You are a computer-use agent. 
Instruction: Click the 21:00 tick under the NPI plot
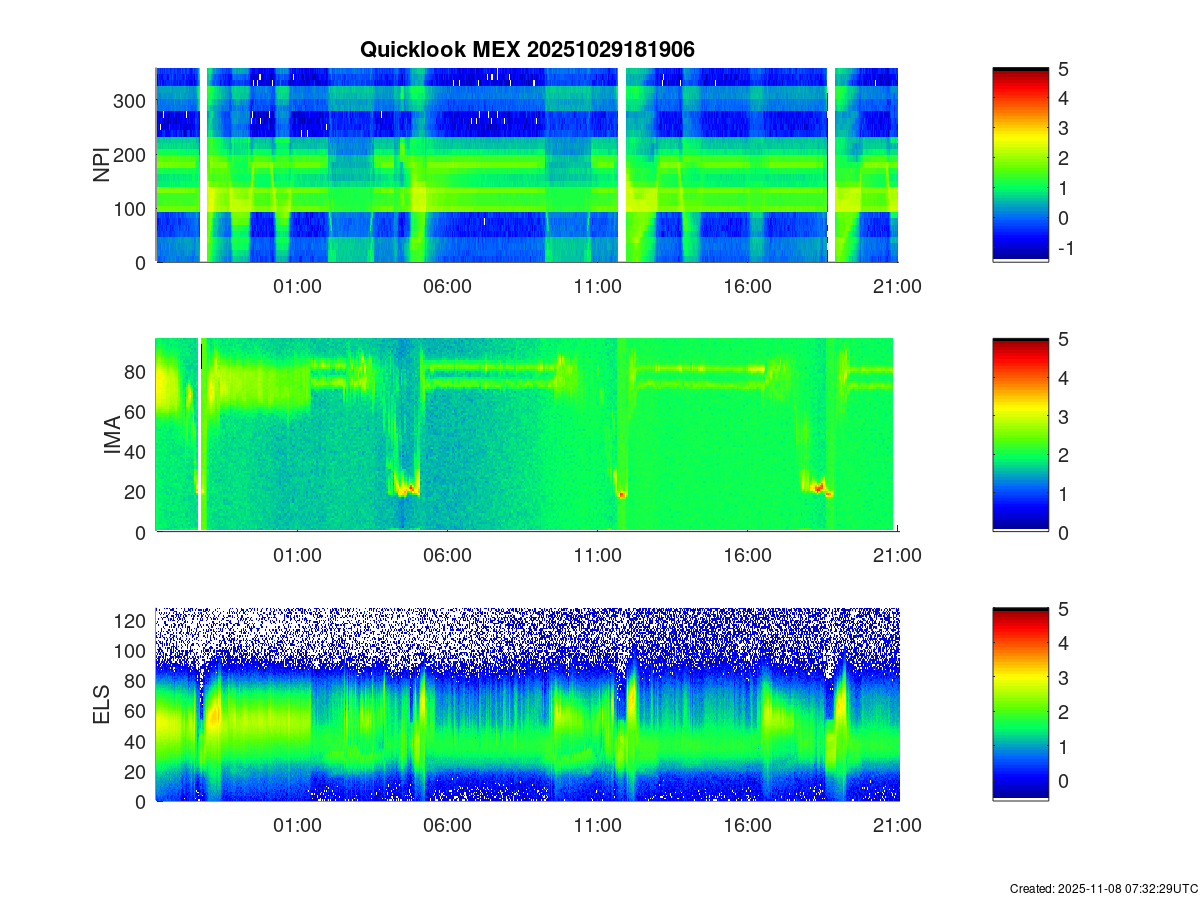pyautogui.click(x=897, y=286)
